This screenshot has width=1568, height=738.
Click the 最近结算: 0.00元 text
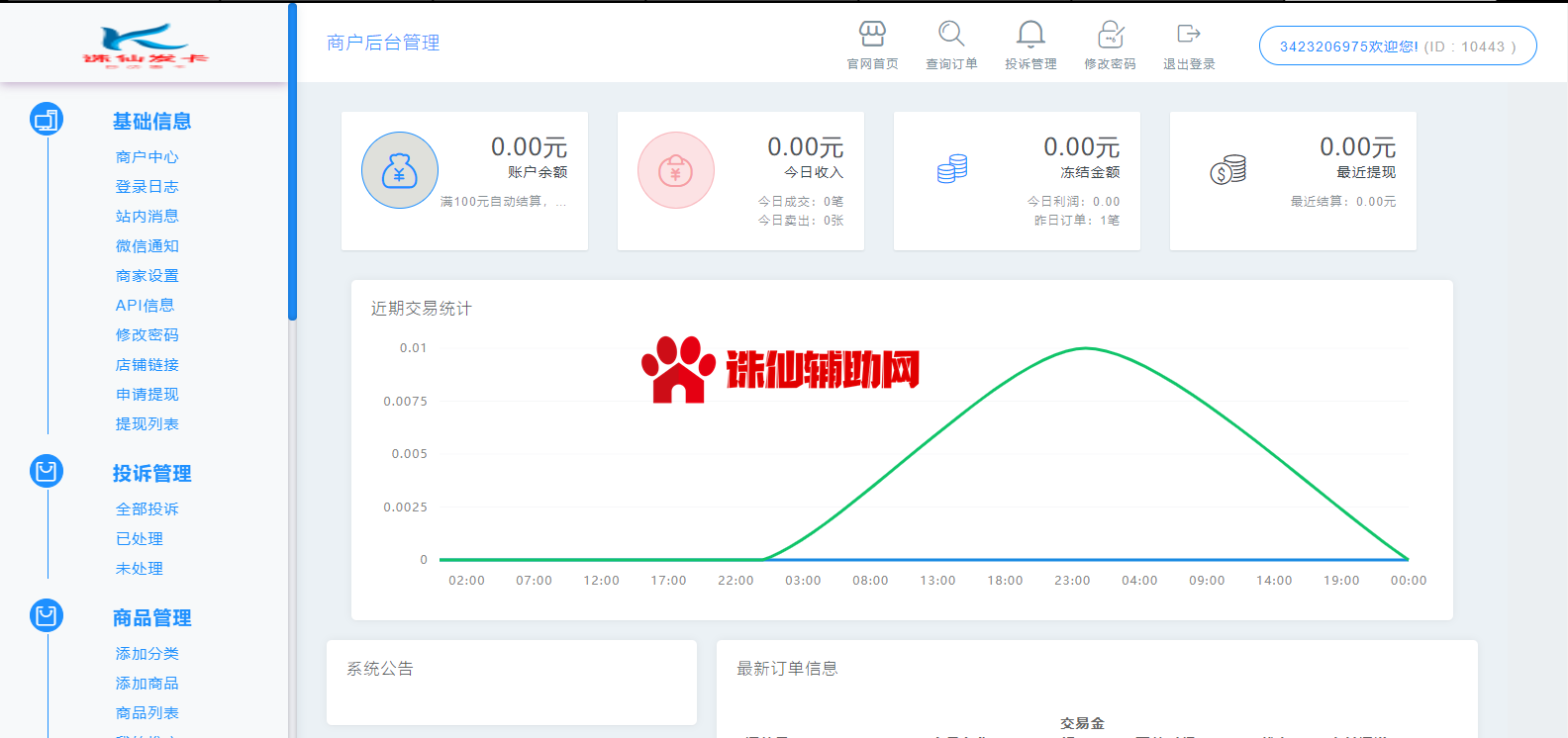(x=1342, y=201)
